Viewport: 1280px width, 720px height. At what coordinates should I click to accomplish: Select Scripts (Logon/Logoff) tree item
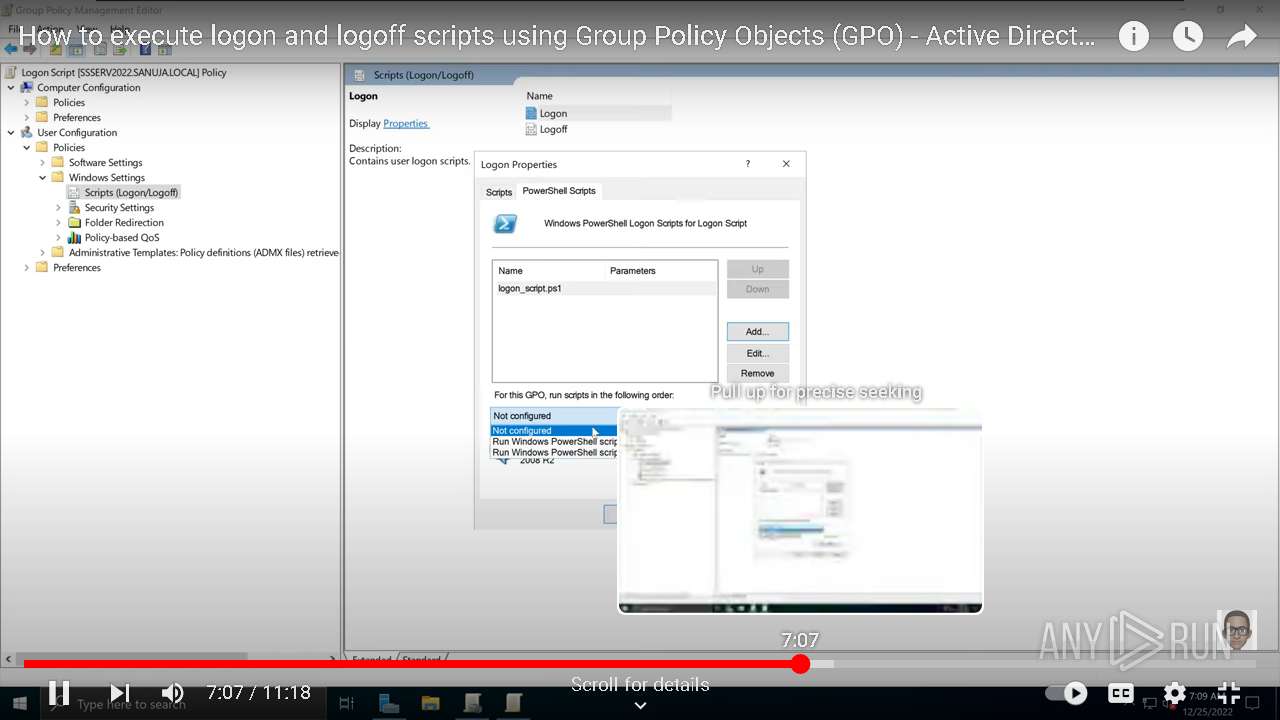tap(124, 192)
